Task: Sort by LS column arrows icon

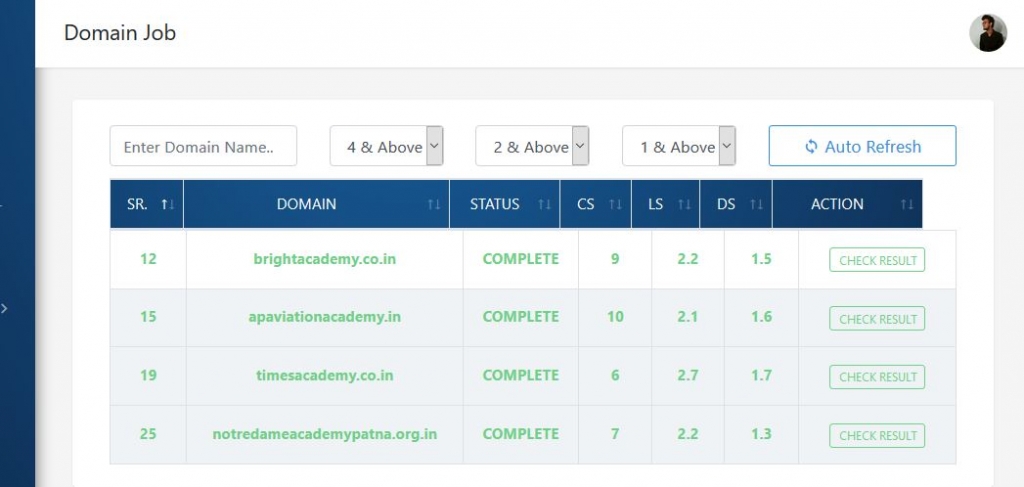Action: (684, 204)
